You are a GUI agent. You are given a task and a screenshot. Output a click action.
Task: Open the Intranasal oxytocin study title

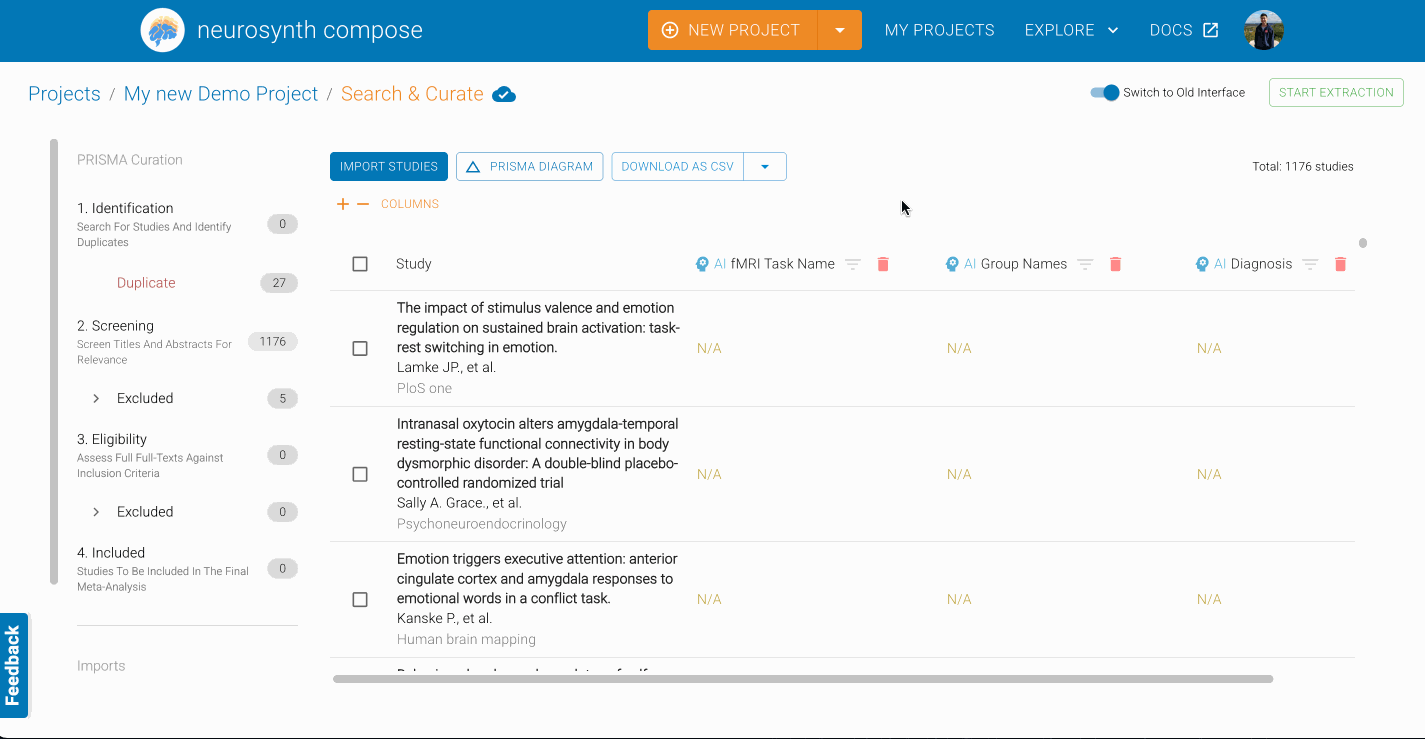click(x=537, y=453)
